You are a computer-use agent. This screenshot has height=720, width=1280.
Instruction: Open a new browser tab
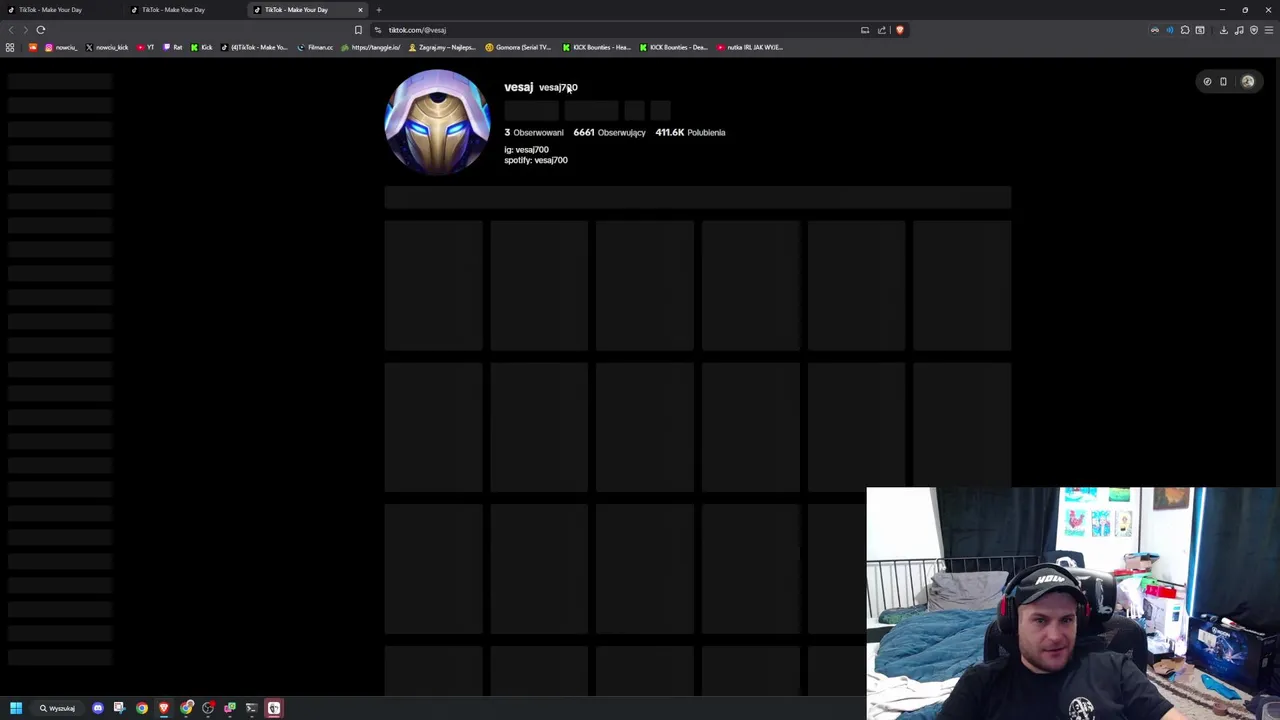tap(379, 10)
